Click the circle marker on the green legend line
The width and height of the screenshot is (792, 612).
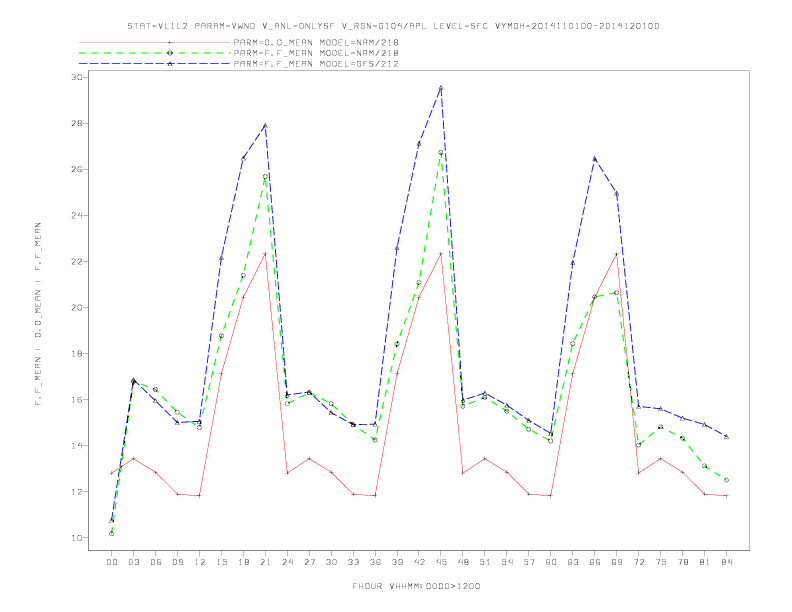coord(170,53)
